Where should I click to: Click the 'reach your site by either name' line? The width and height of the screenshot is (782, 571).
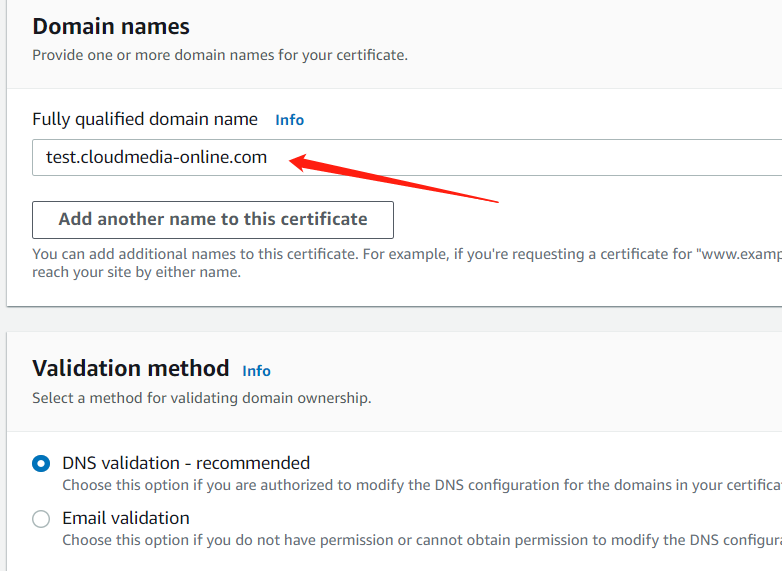tap(136, 272)
